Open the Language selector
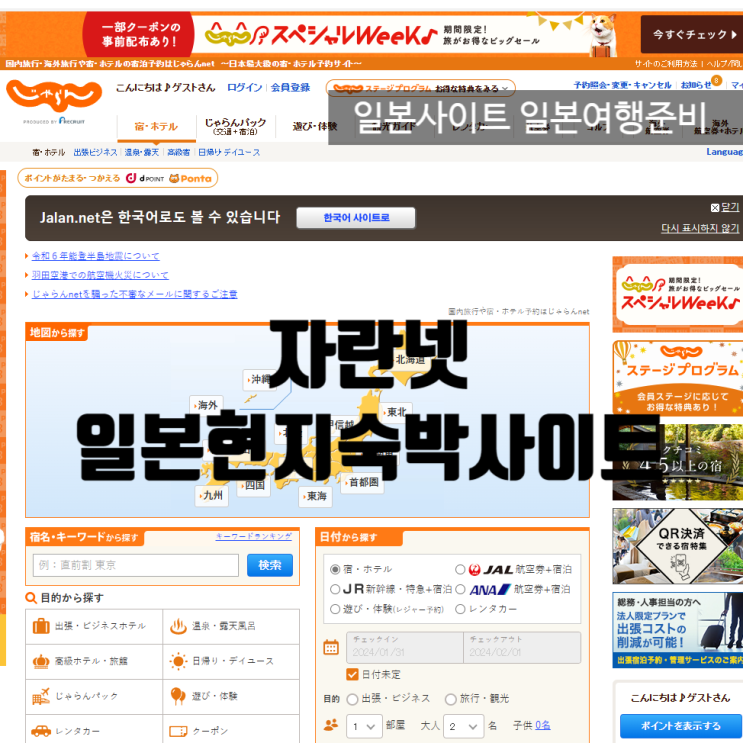 pyautogui.click(x=724, y=152)
